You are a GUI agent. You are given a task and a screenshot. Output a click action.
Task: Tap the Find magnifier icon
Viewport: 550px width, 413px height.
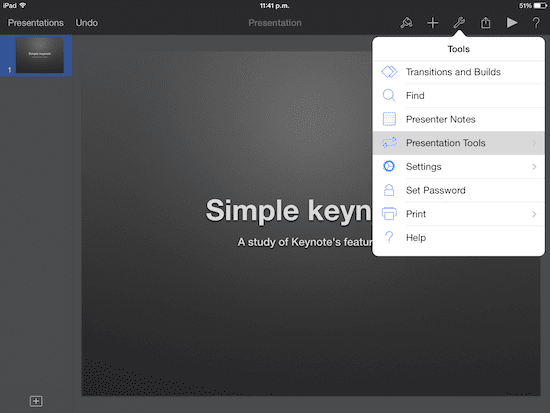[389, 95]
